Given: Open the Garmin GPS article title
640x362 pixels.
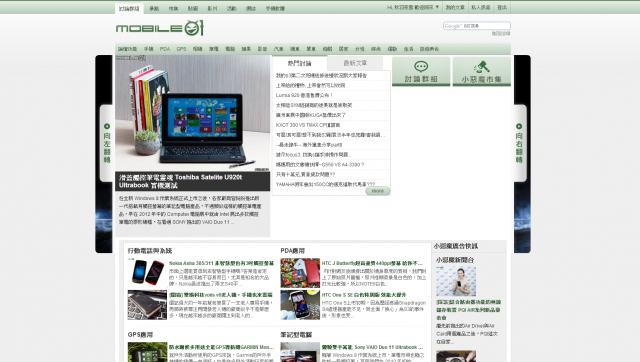Looking at the screenshot, I should [222, 347].
